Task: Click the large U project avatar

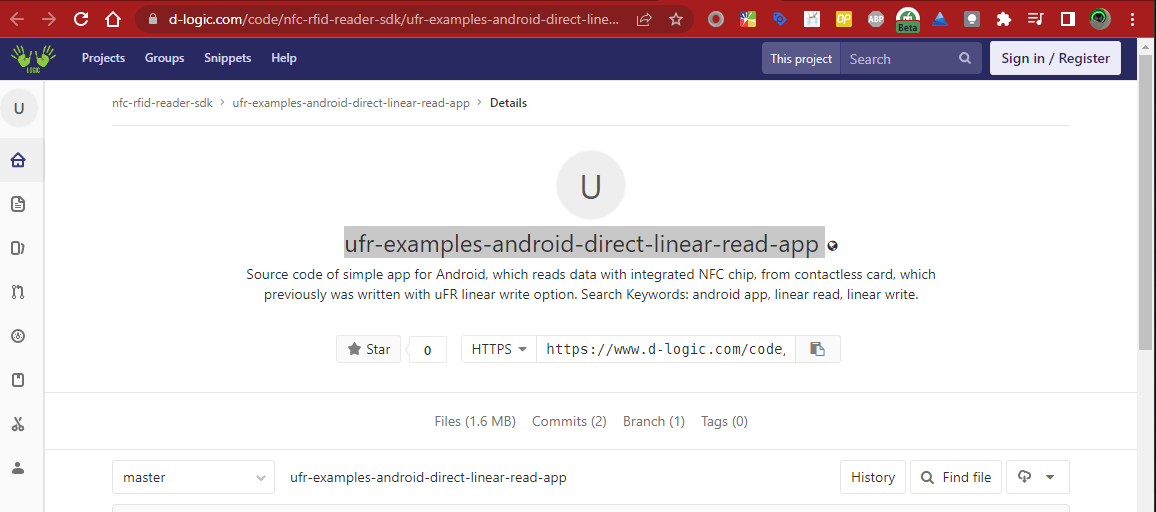Action: (x=591, y=185)
